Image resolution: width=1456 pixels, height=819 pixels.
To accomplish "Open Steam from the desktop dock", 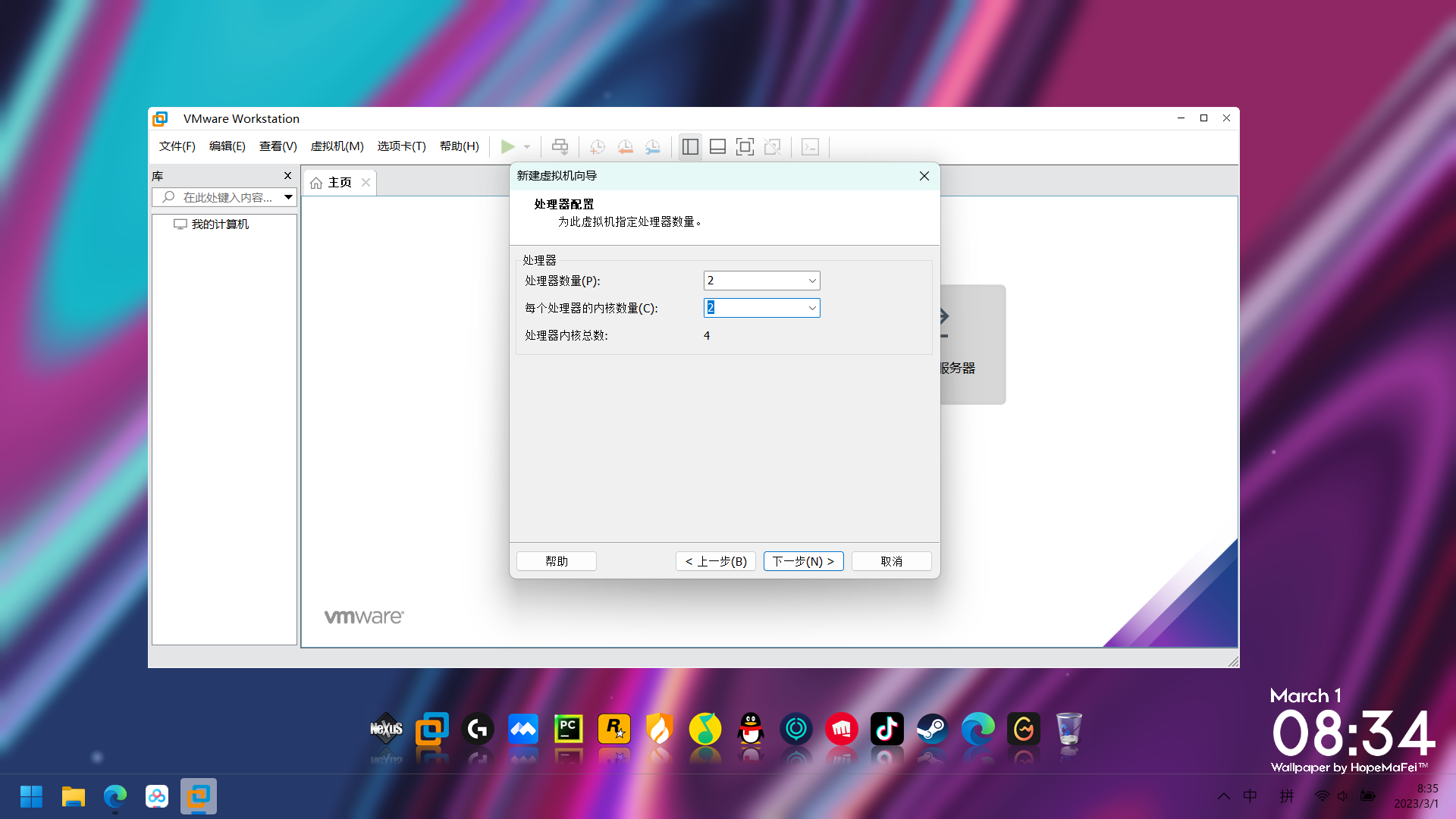I will 932,730.
